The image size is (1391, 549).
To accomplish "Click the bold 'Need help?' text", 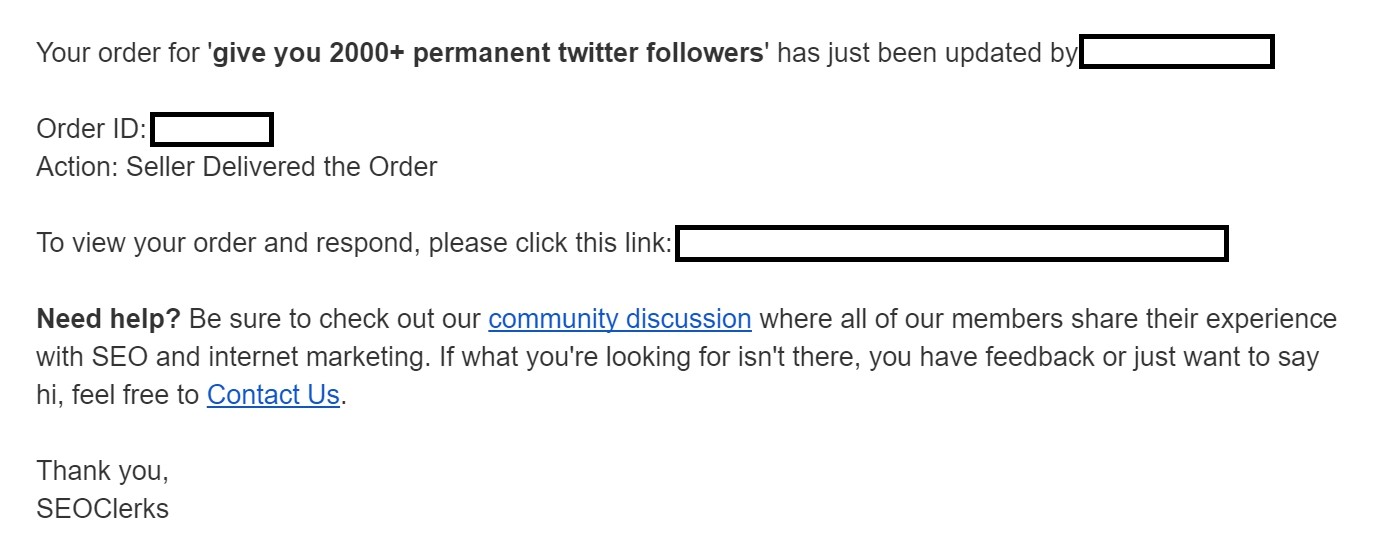I will click(108, 319).
